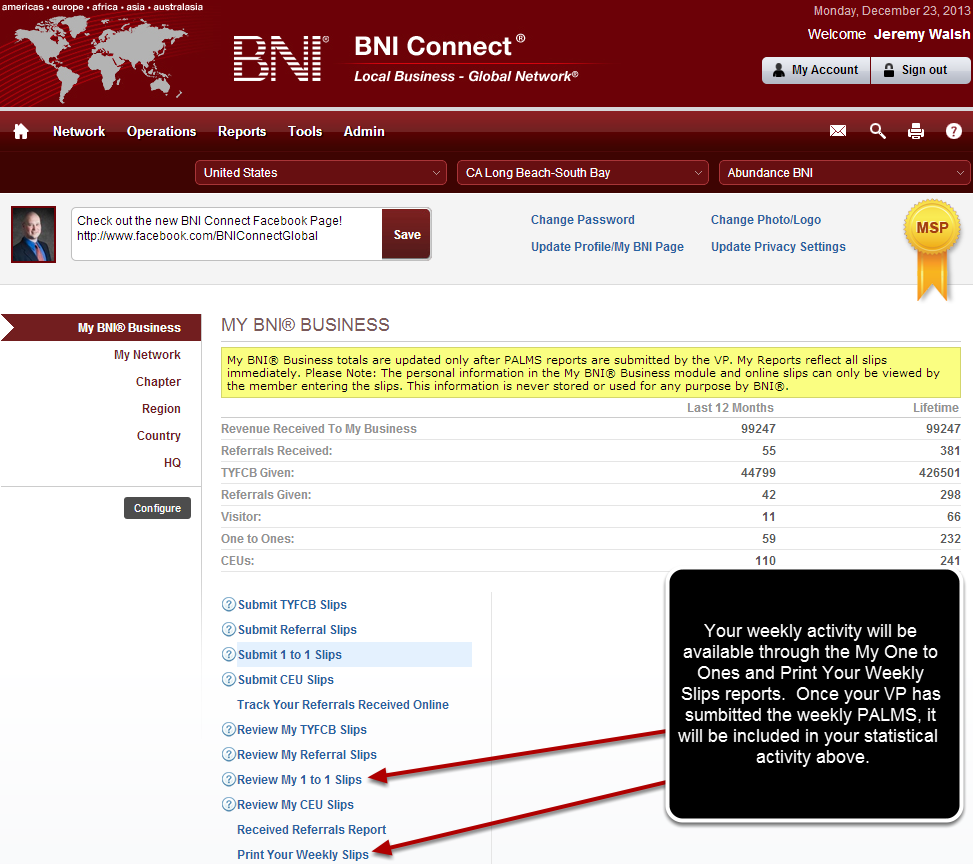Open Submit 1 to 1 Slips link

(x=290, y=655)
